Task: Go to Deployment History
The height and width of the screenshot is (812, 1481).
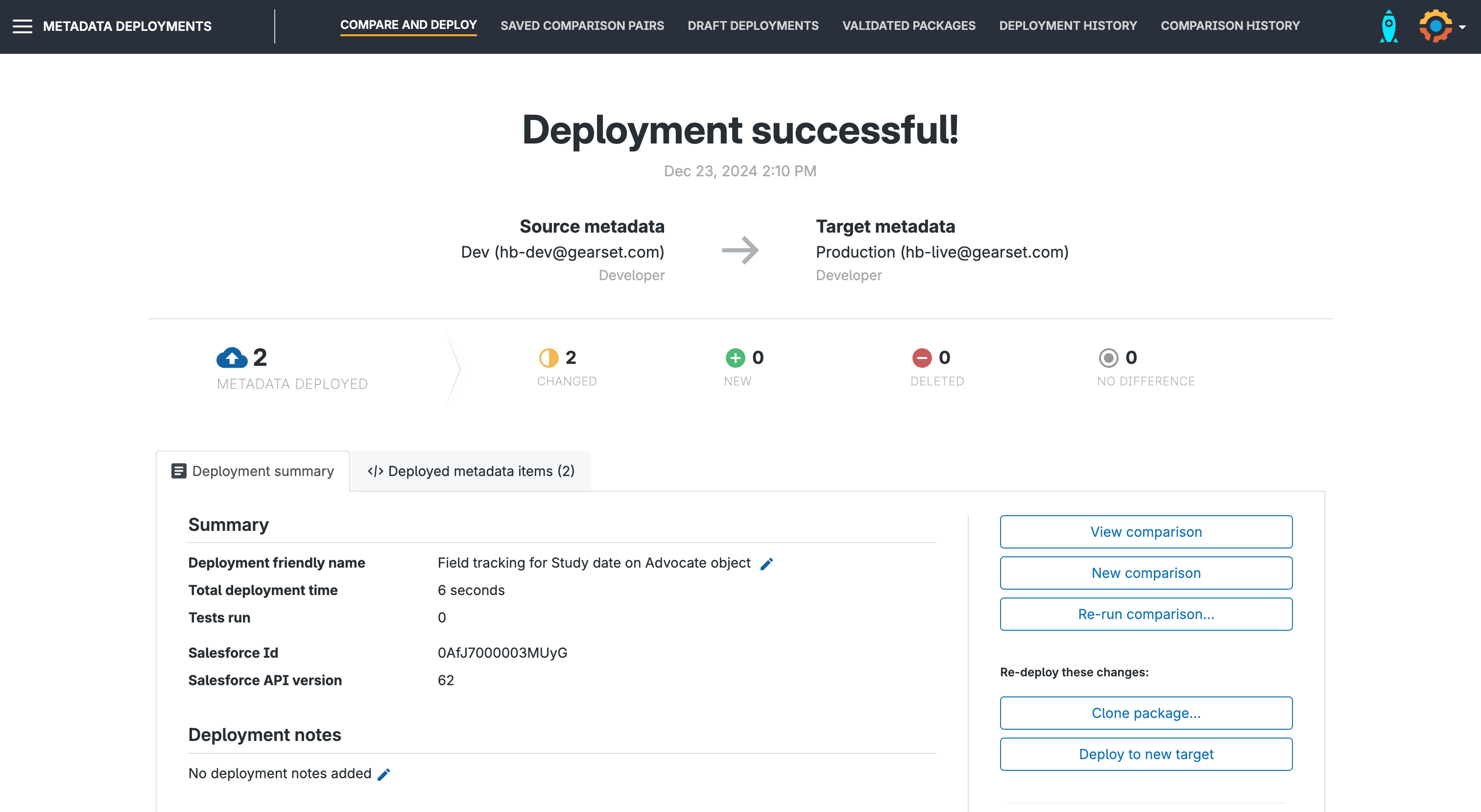Action: (1068, 26)
